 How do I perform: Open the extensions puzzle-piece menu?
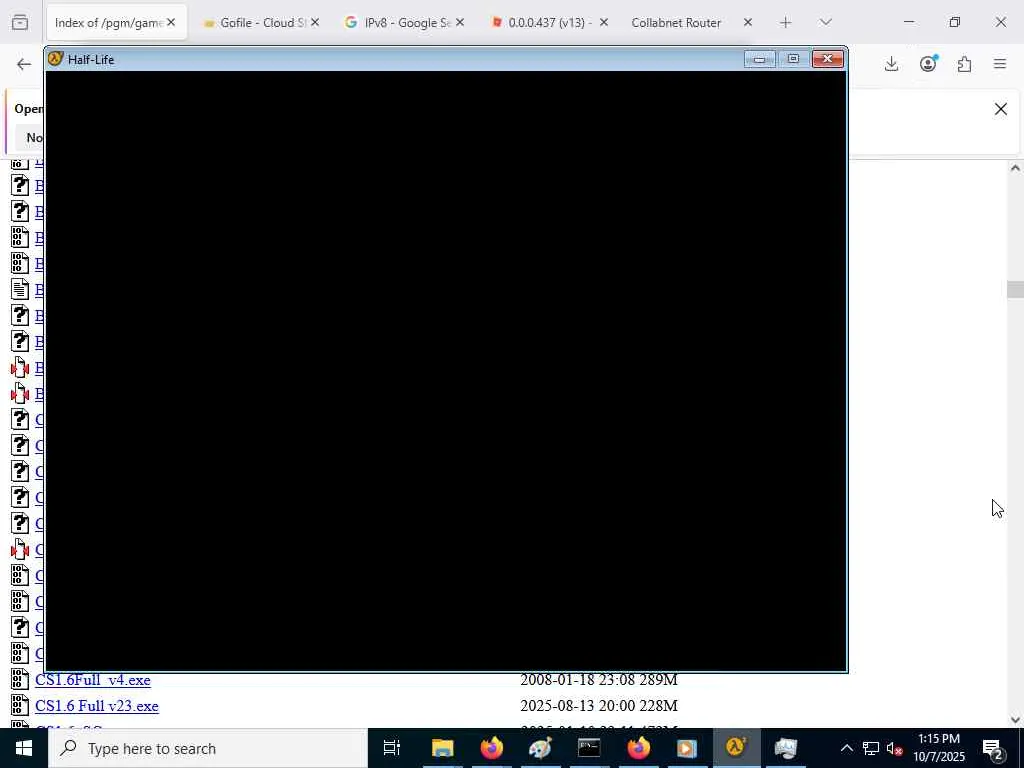[x=964, y=64]
